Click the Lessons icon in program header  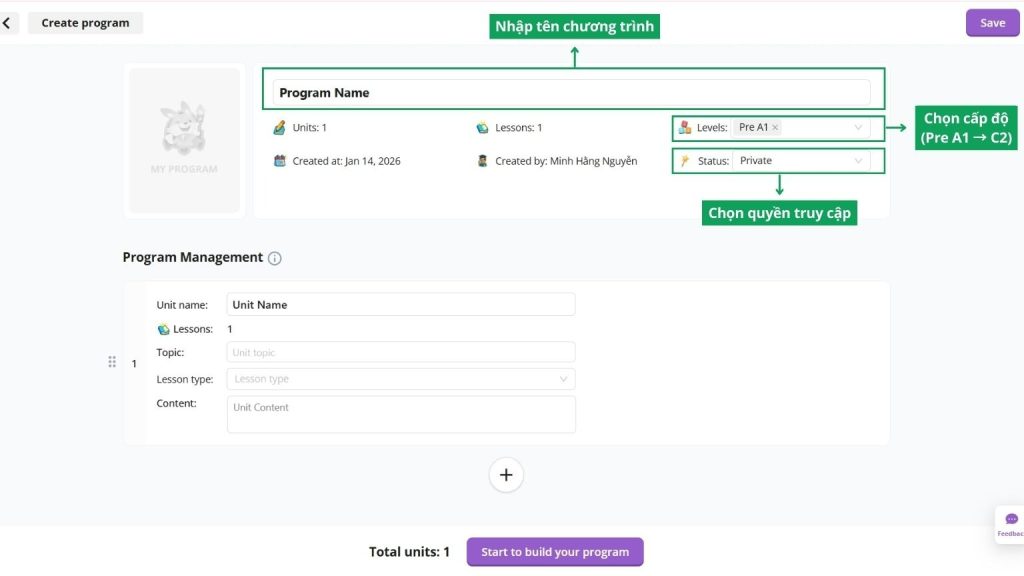[x=483, y=128]
